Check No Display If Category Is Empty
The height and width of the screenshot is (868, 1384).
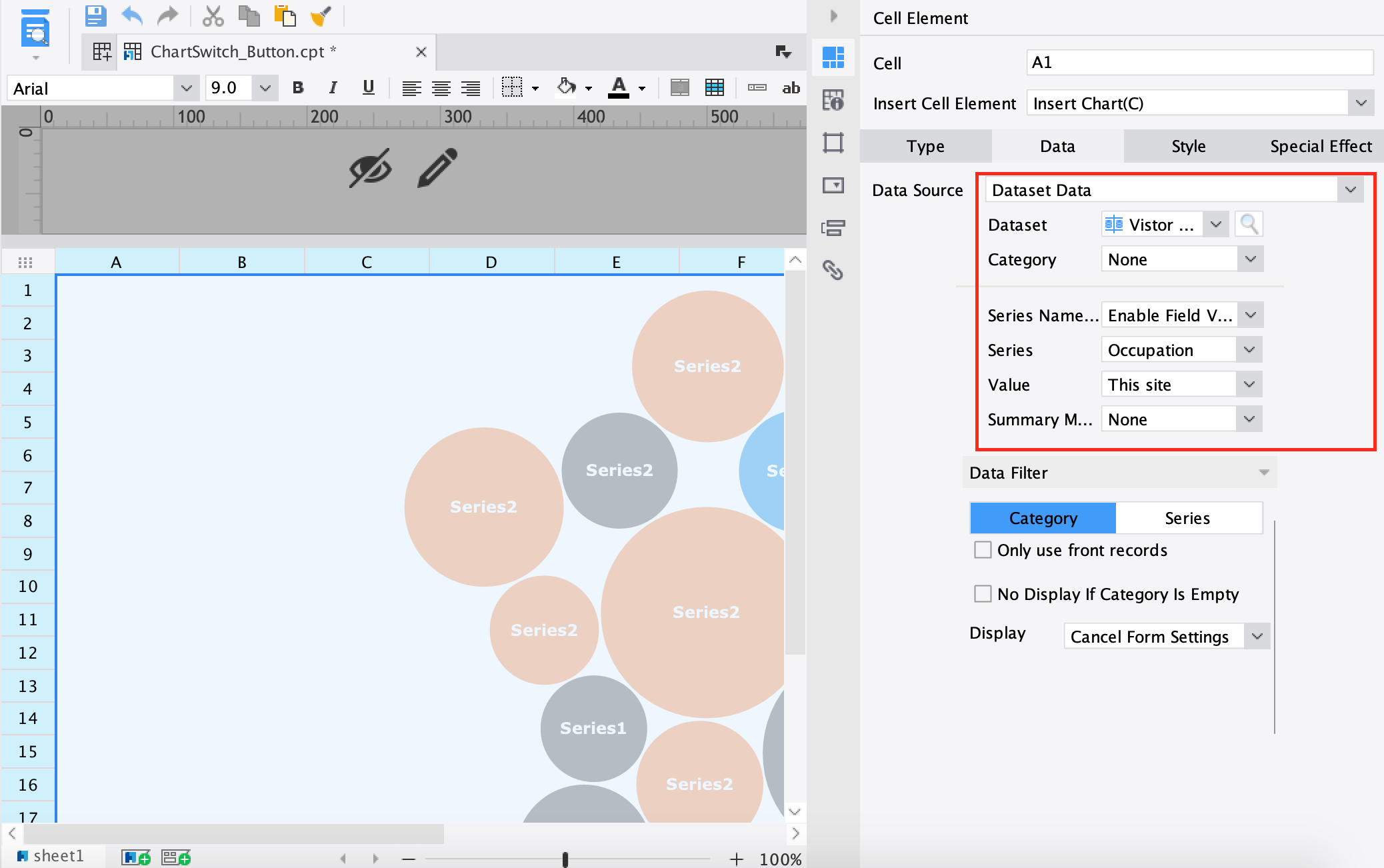(983, 594)
